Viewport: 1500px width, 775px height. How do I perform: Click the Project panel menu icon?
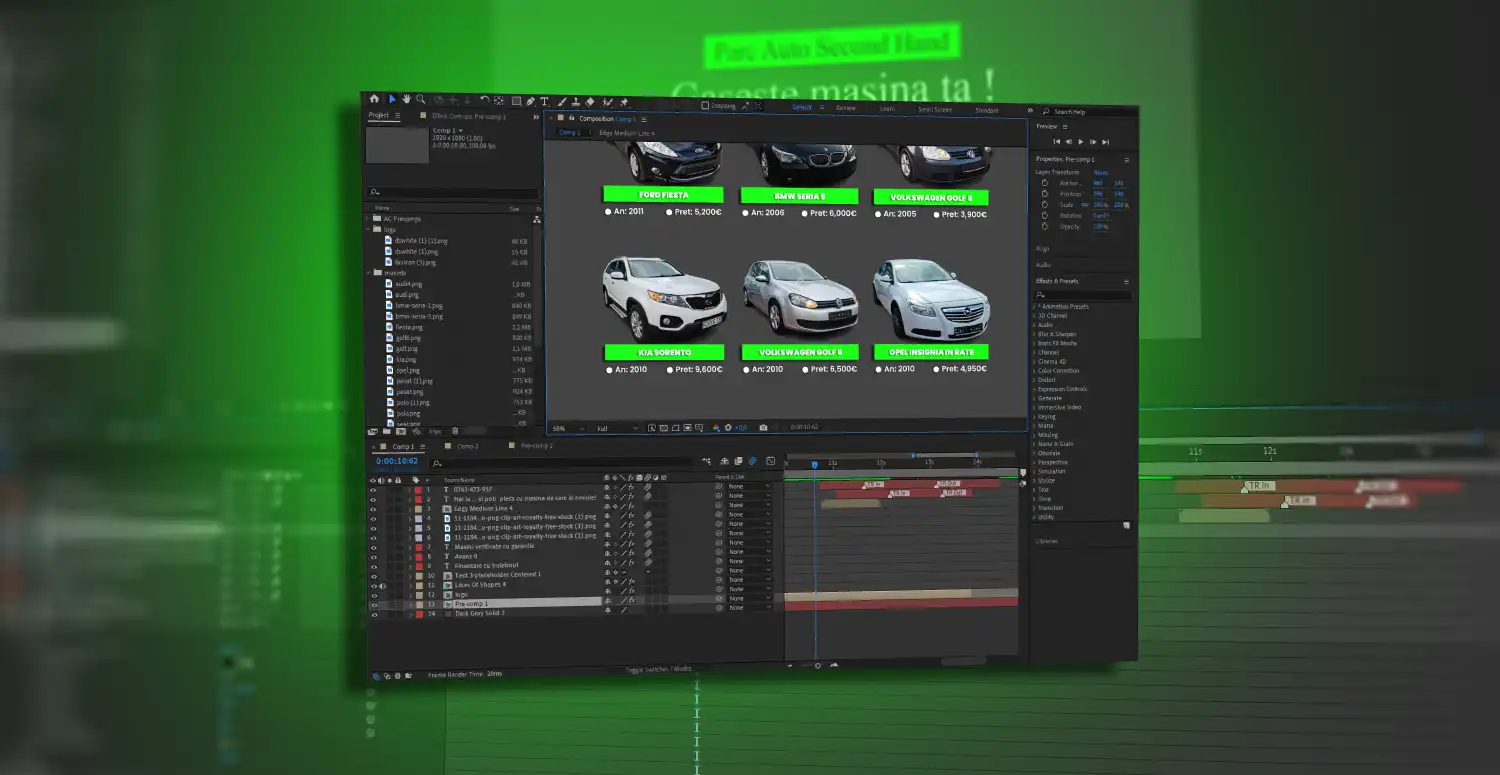point(397,116)
